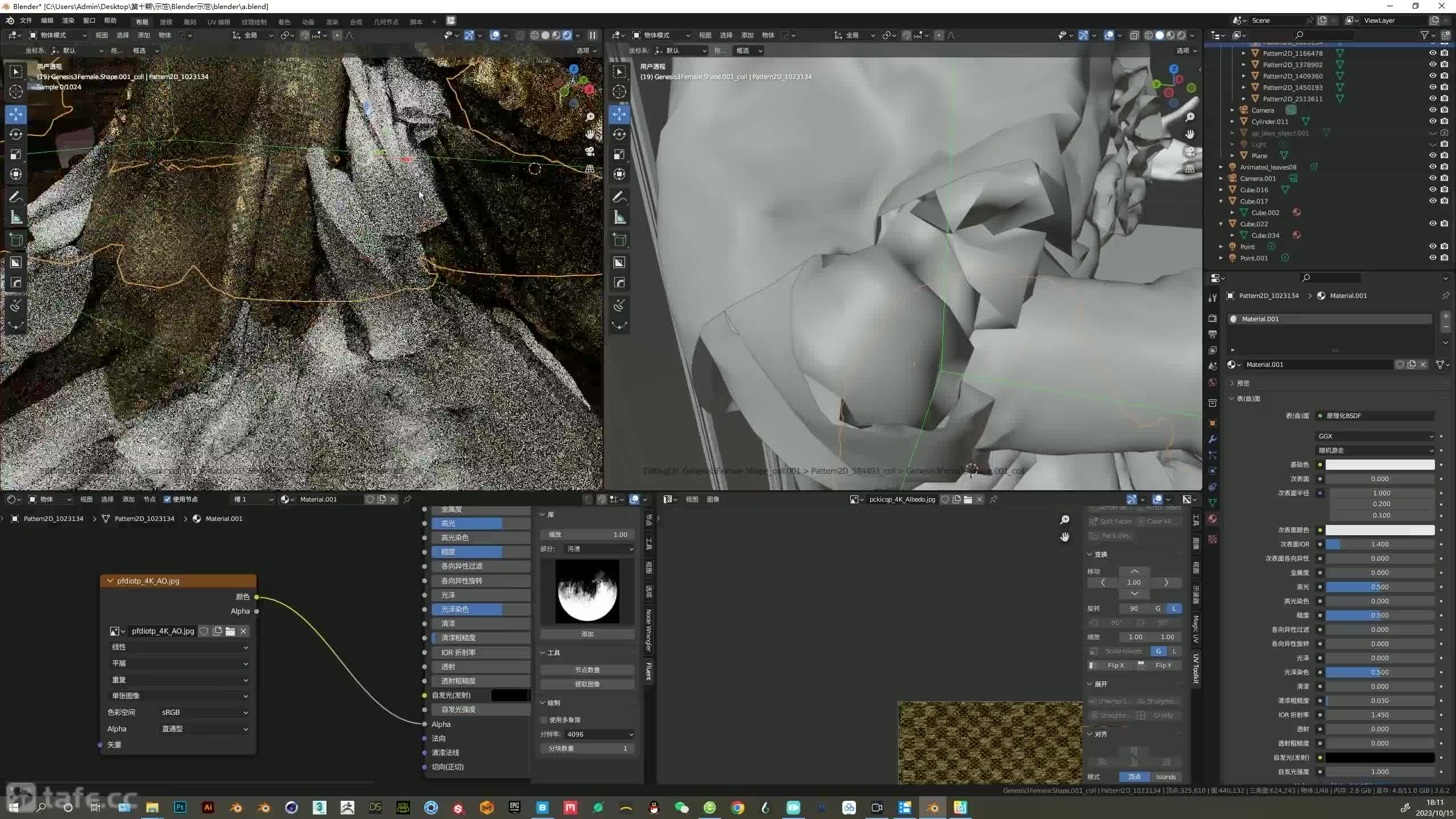Select the Cursor tool in left viewport

16,92
